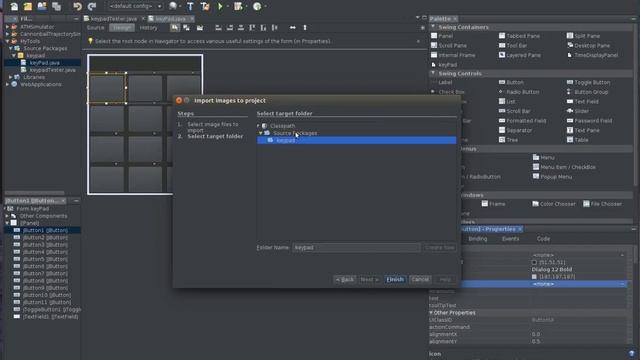
Task: Pick the Radio Button control in Palette
Action: click(x=519, y=92)
